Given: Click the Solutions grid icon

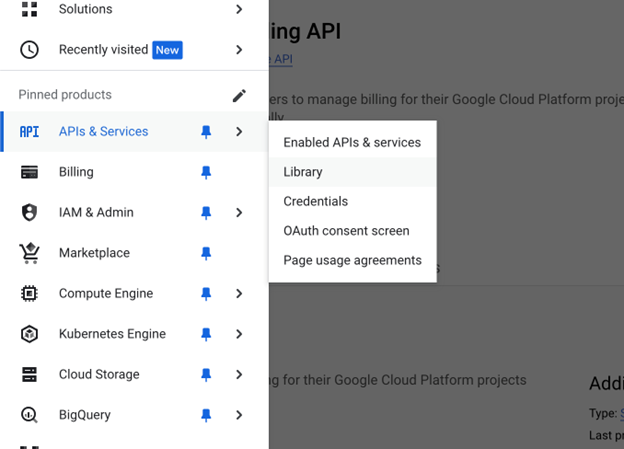Looking at the screenshot, I should pyautogui.click(x=29, y=9).
